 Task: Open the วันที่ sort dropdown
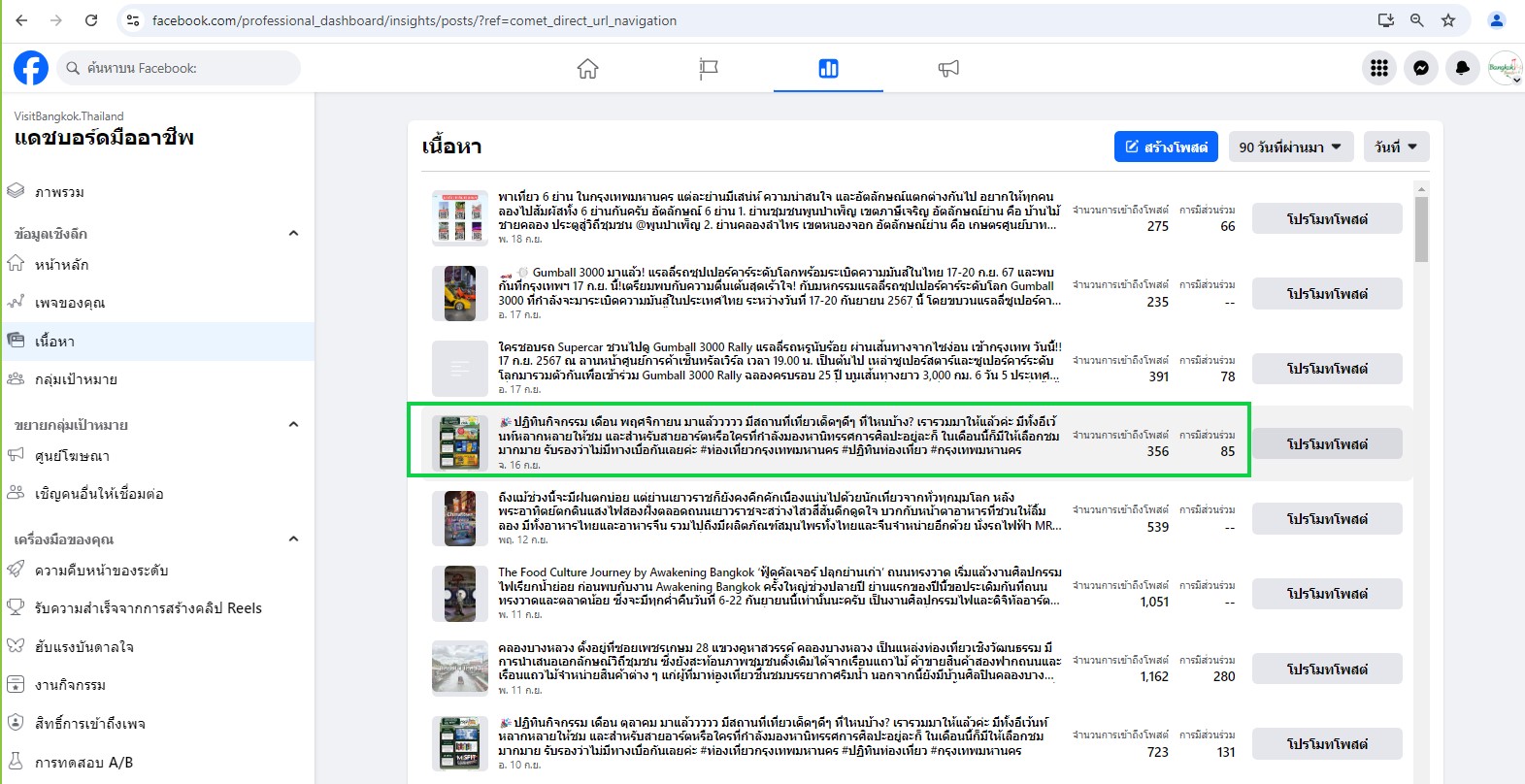pos(1396,147)
